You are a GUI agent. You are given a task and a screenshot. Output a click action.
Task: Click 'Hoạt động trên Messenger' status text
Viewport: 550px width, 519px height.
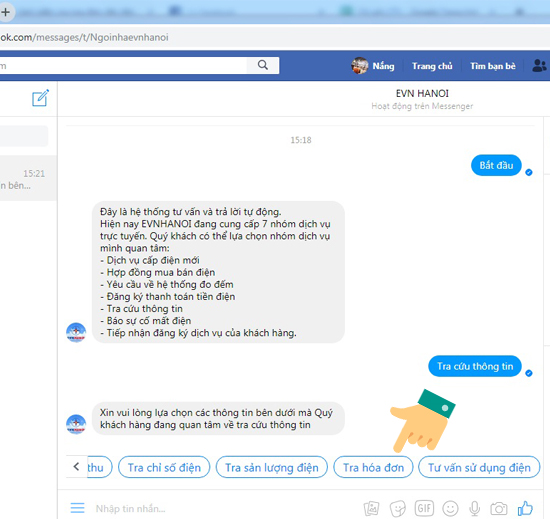[422, 106]
